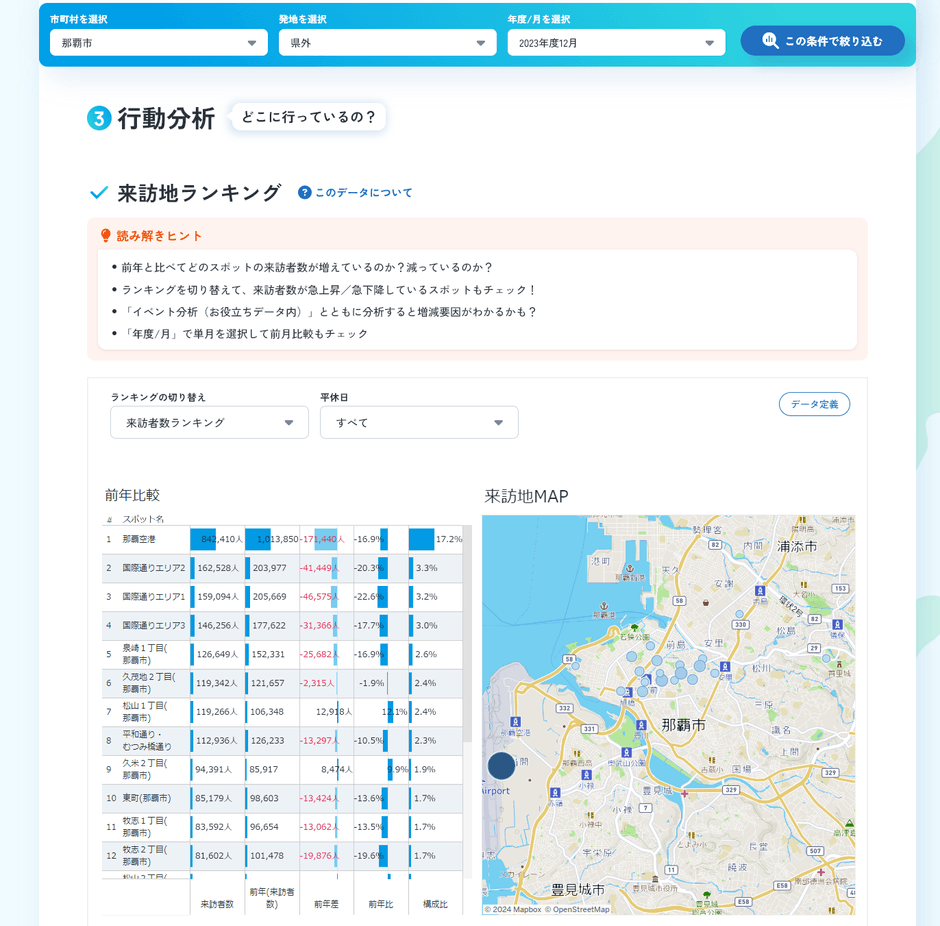Open the 平休日 dropdown set to すべて
940x926 pixels.
[x=419, y=422]
